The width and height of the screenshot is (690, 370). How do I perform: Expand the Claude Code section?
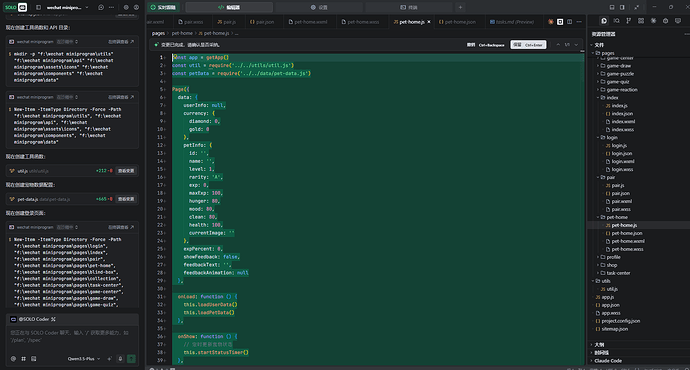608,361
